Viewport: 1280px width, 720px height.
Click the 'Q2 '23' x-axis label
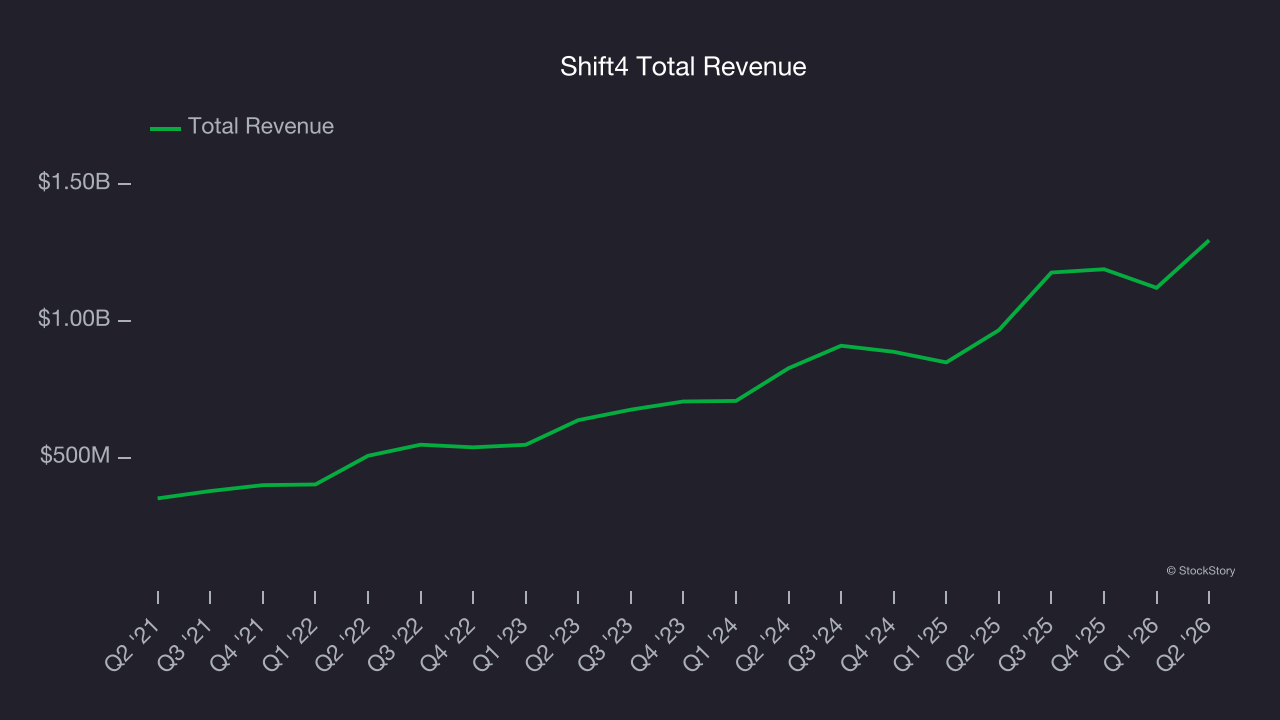coord(554,643)
